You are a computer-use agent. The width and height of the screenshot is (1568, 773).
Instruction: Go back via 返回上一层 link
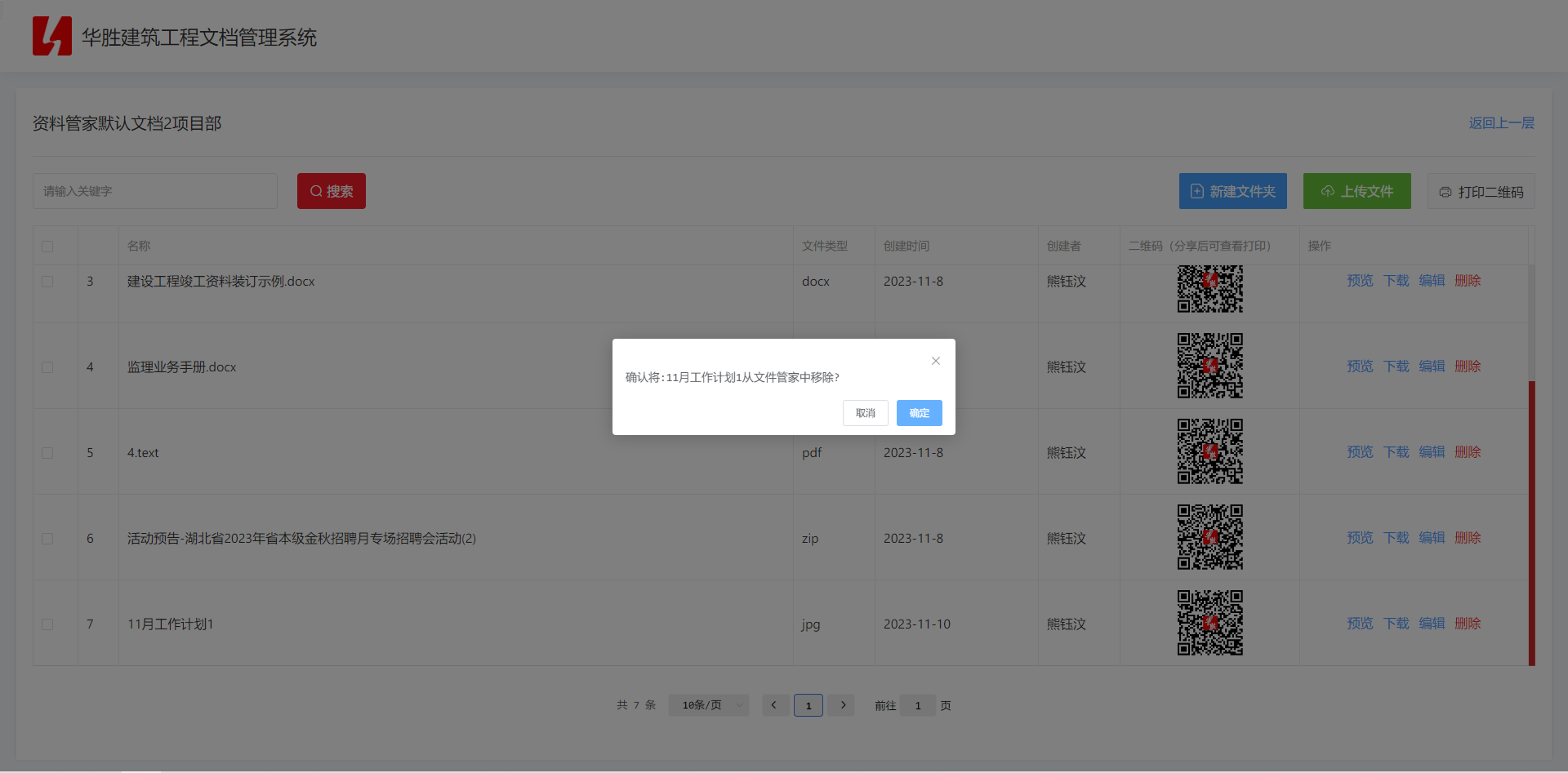(1502, 123)
